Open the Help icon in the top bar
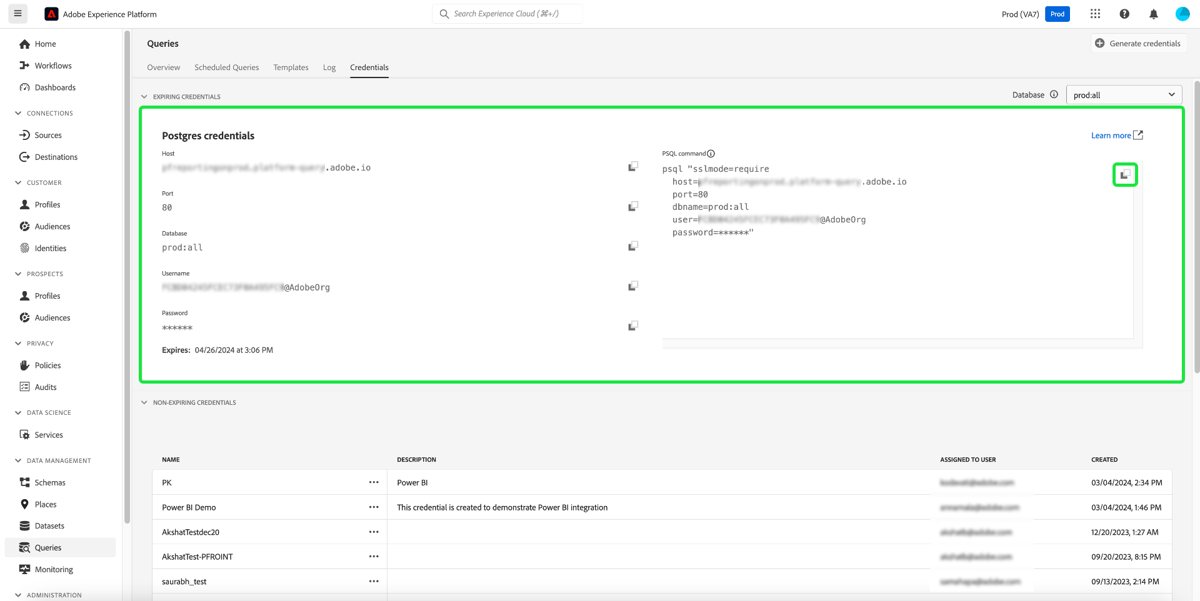1200x601 pixels. pos(1124,14)
